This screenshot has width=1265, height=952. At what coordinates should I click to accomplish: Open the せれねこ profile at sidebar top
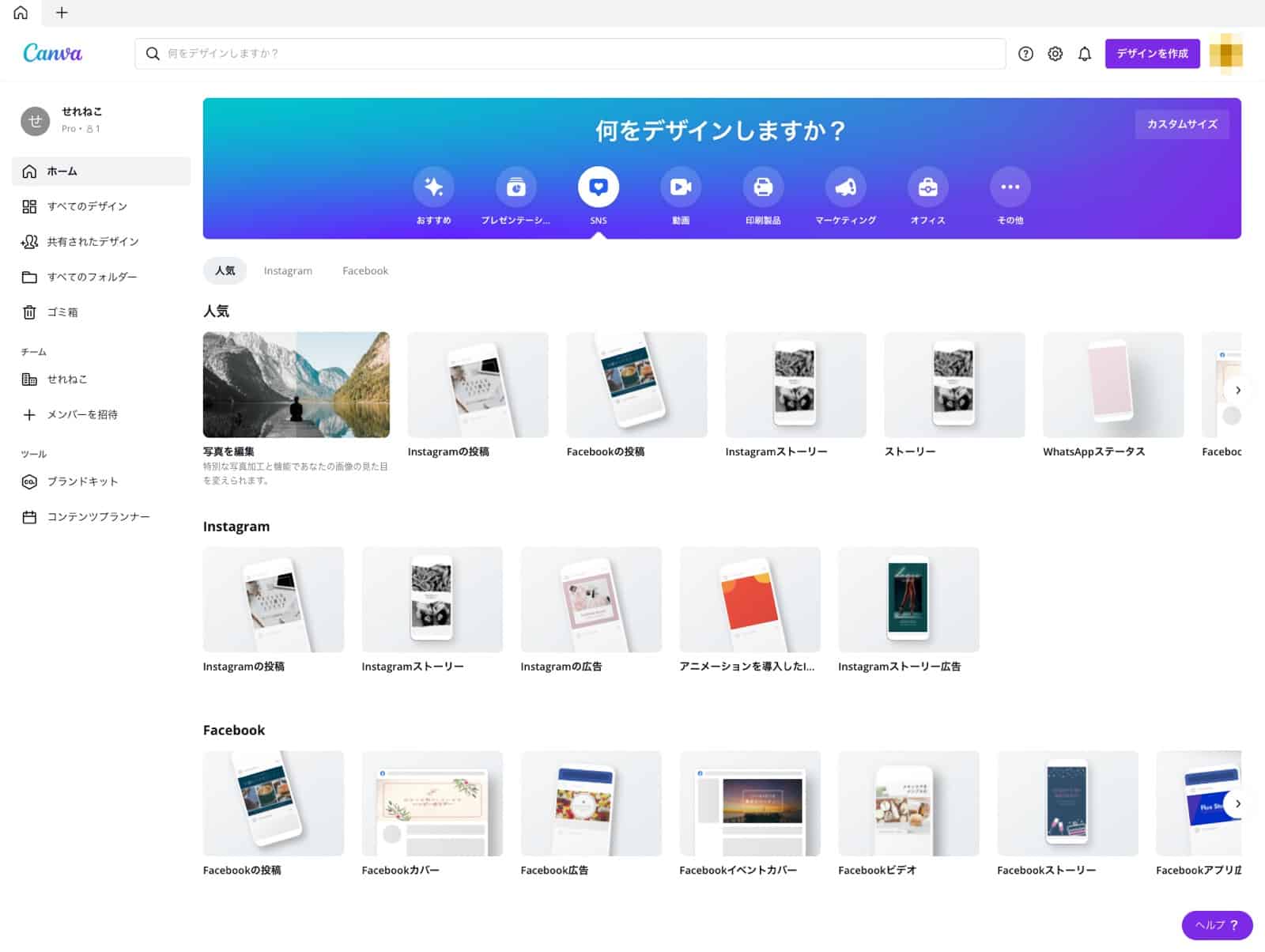62,119
